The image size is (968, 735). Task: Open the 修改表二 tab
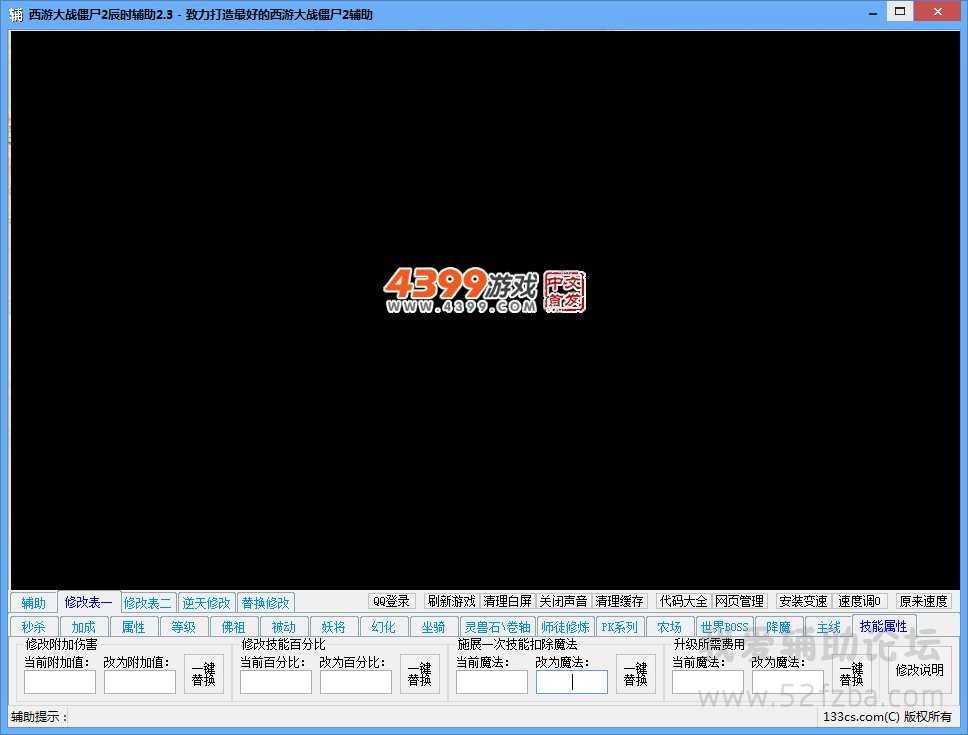(x=148, y=602)
